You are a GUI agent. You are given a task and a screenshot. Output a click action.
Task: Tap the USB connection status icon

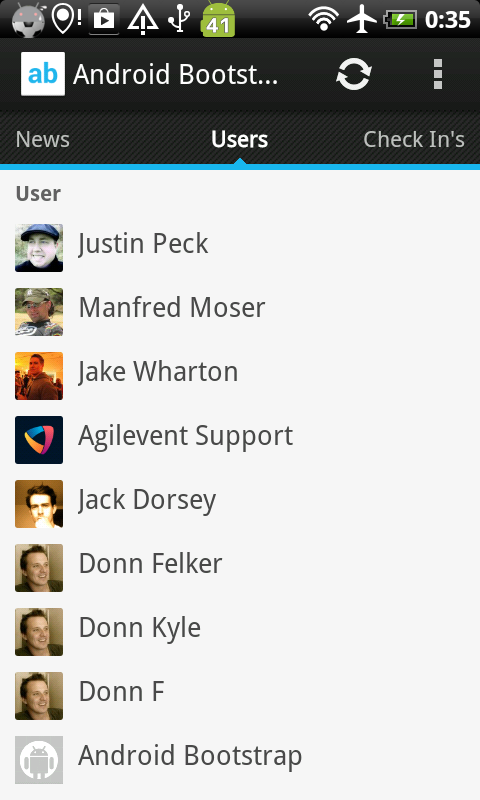coord(179,19)
